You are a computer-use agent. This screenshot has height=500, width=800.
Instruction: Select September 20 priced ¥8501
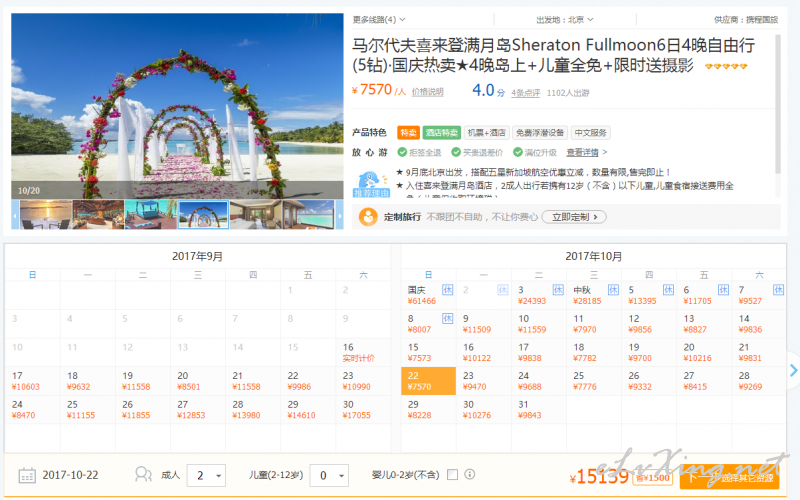pos(198,381)
